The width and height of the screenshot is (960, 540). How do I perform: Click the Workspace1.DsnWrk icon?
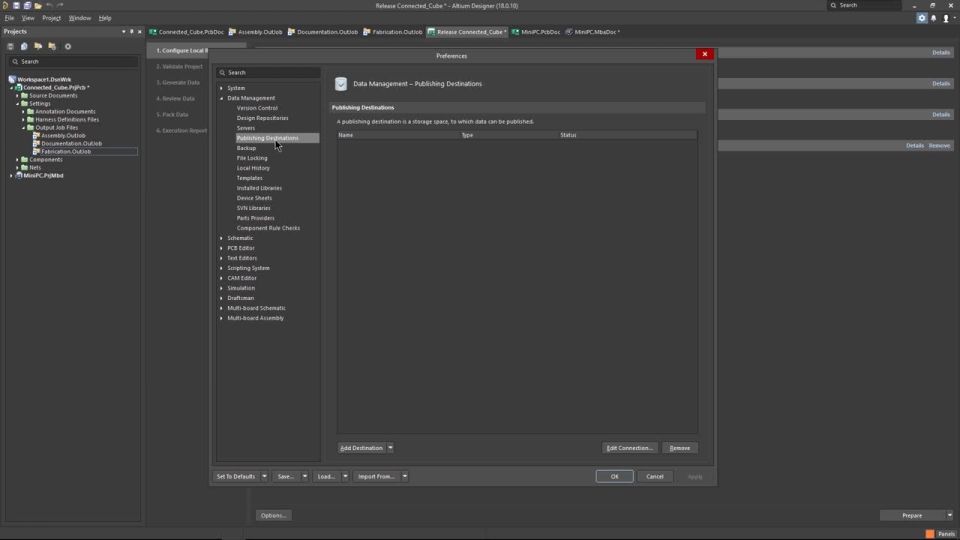12,80
